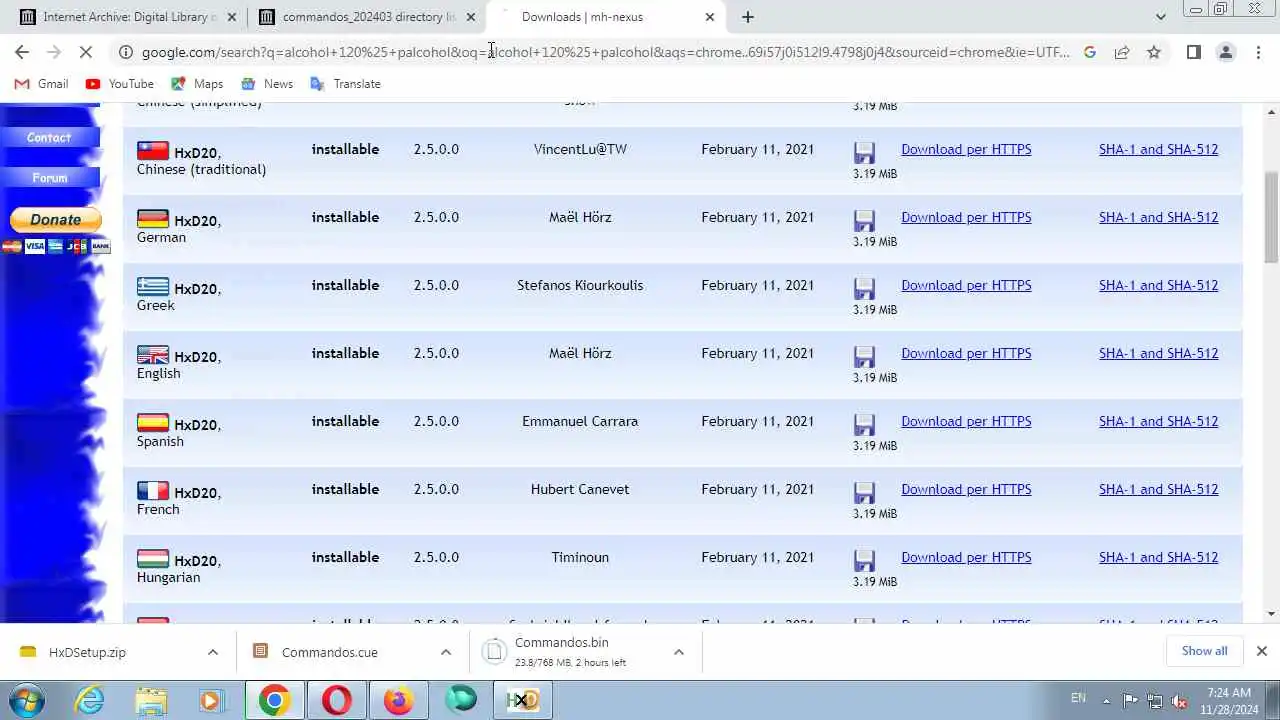Open the YouTube bookmark
This screenshot has width=1280, height=720.
(x=120, y=84)
